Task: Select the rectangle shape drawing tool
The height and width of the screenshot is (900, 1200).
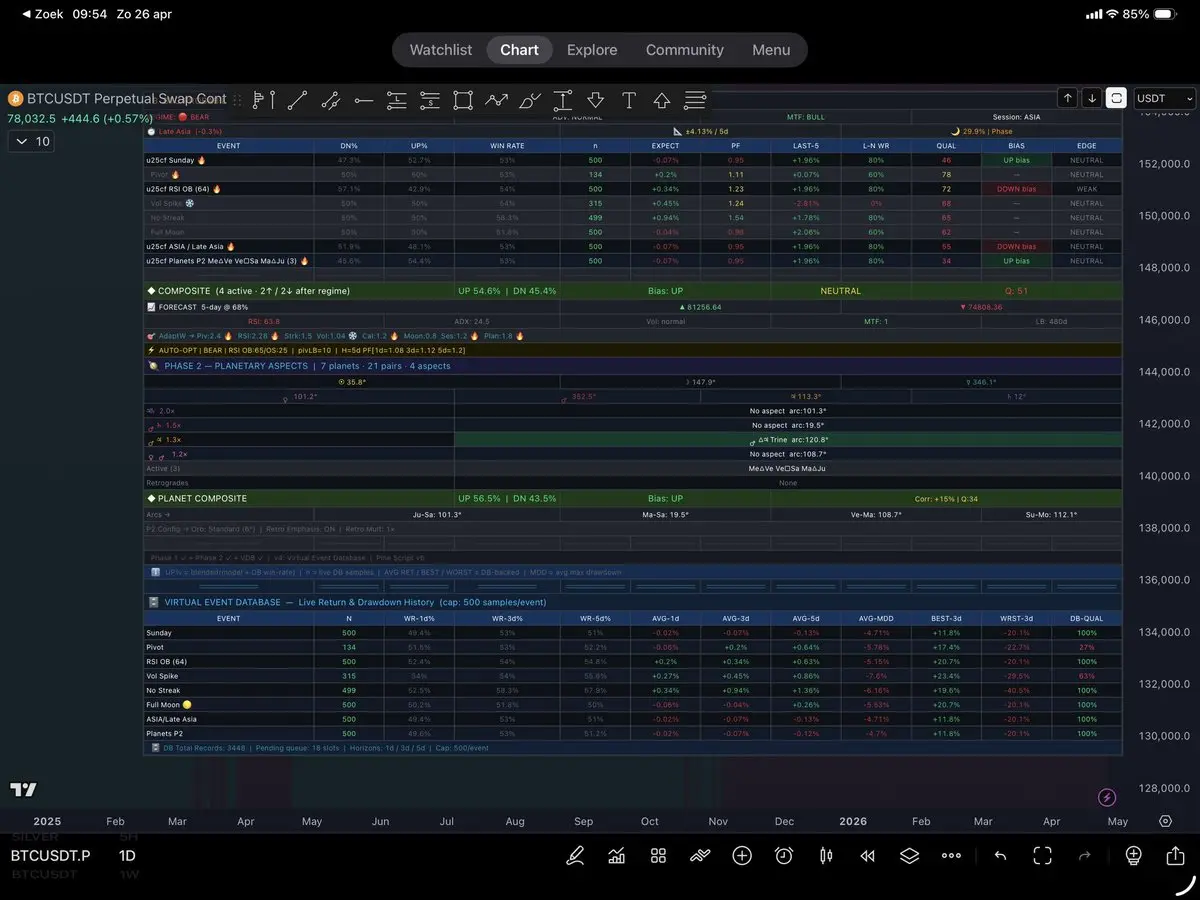Action: click(462, 100)
